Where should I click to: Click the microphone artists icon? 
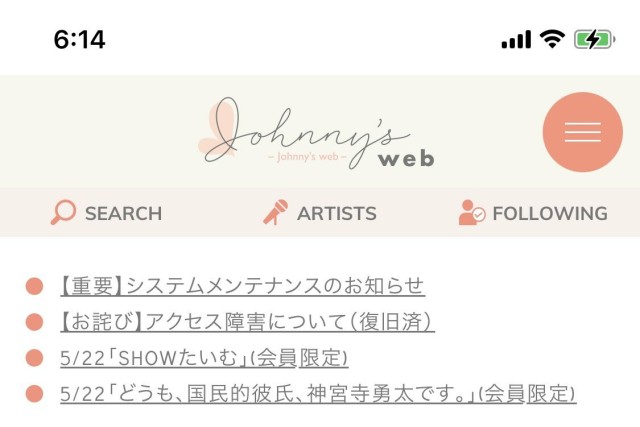pyautogui.click(x=276, y=212)
